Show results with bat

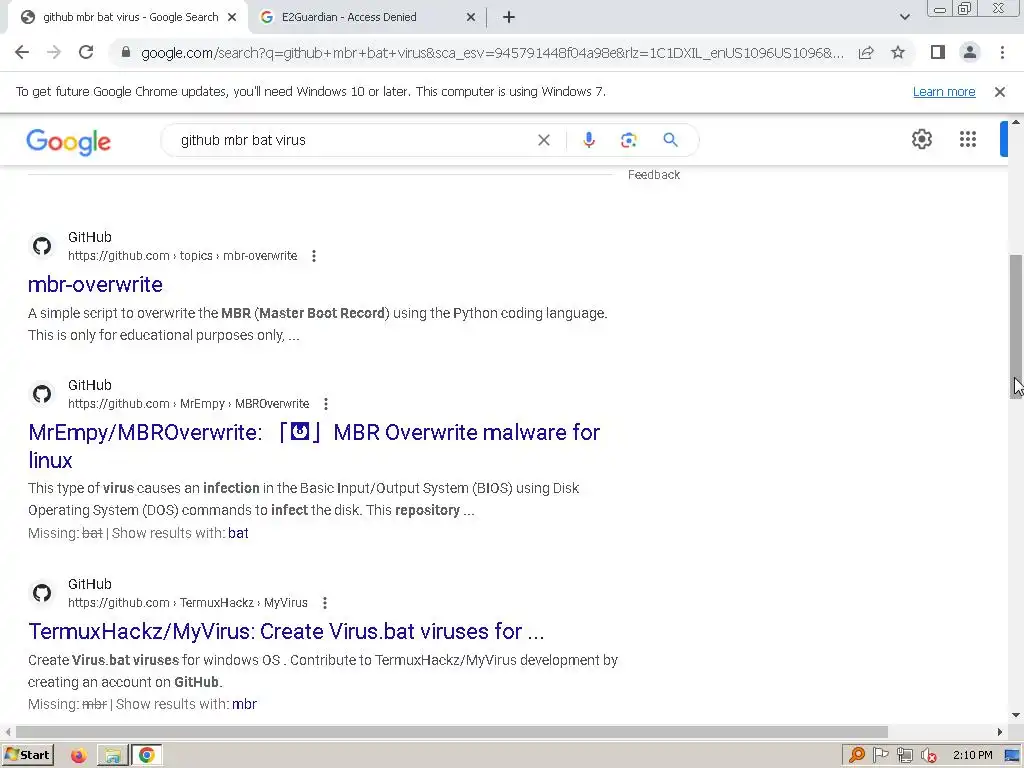pyautogui.click(x=238, y=533)
